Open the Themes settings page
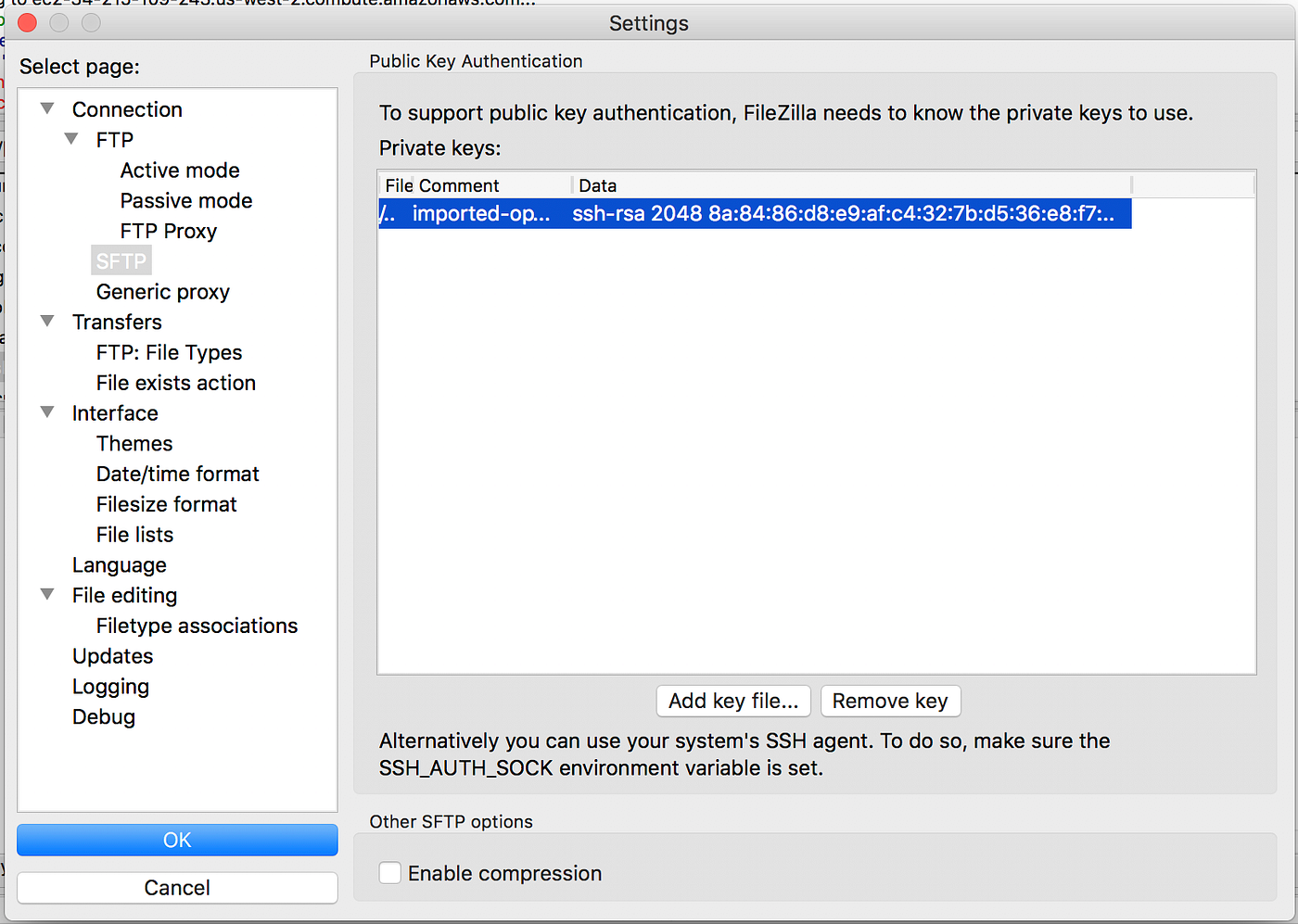The width and height of the screenshot is (1298, 924). coord(134,443)
